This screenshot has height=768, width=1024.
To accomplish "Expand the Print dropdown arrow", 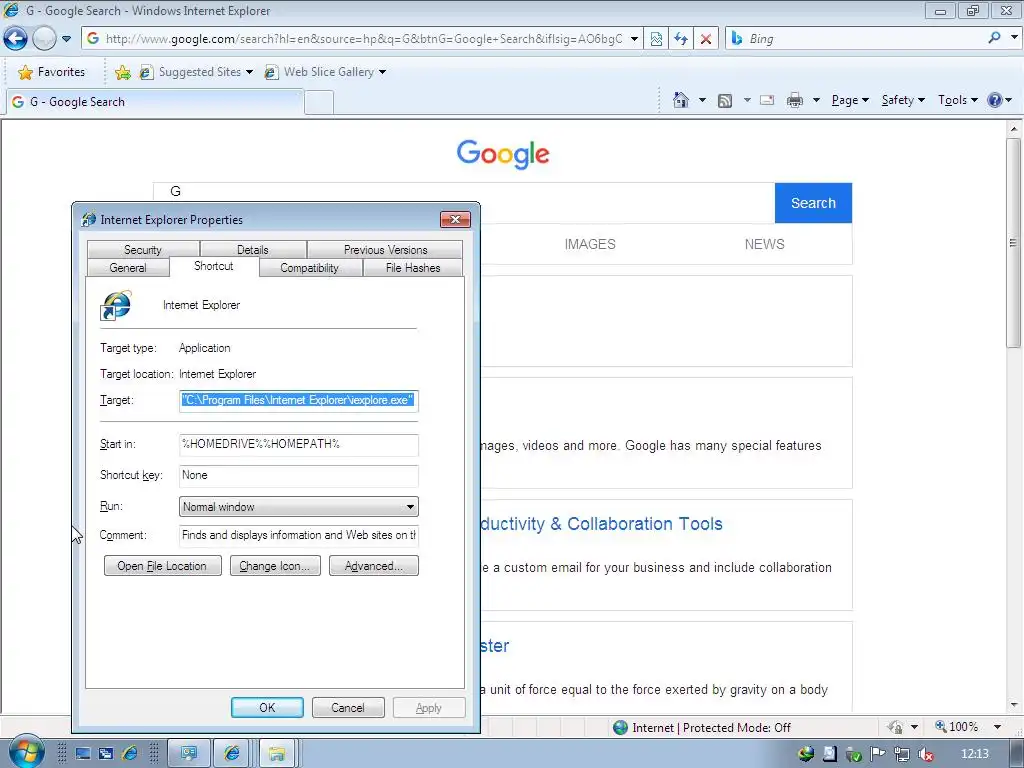I will [816, 100].
